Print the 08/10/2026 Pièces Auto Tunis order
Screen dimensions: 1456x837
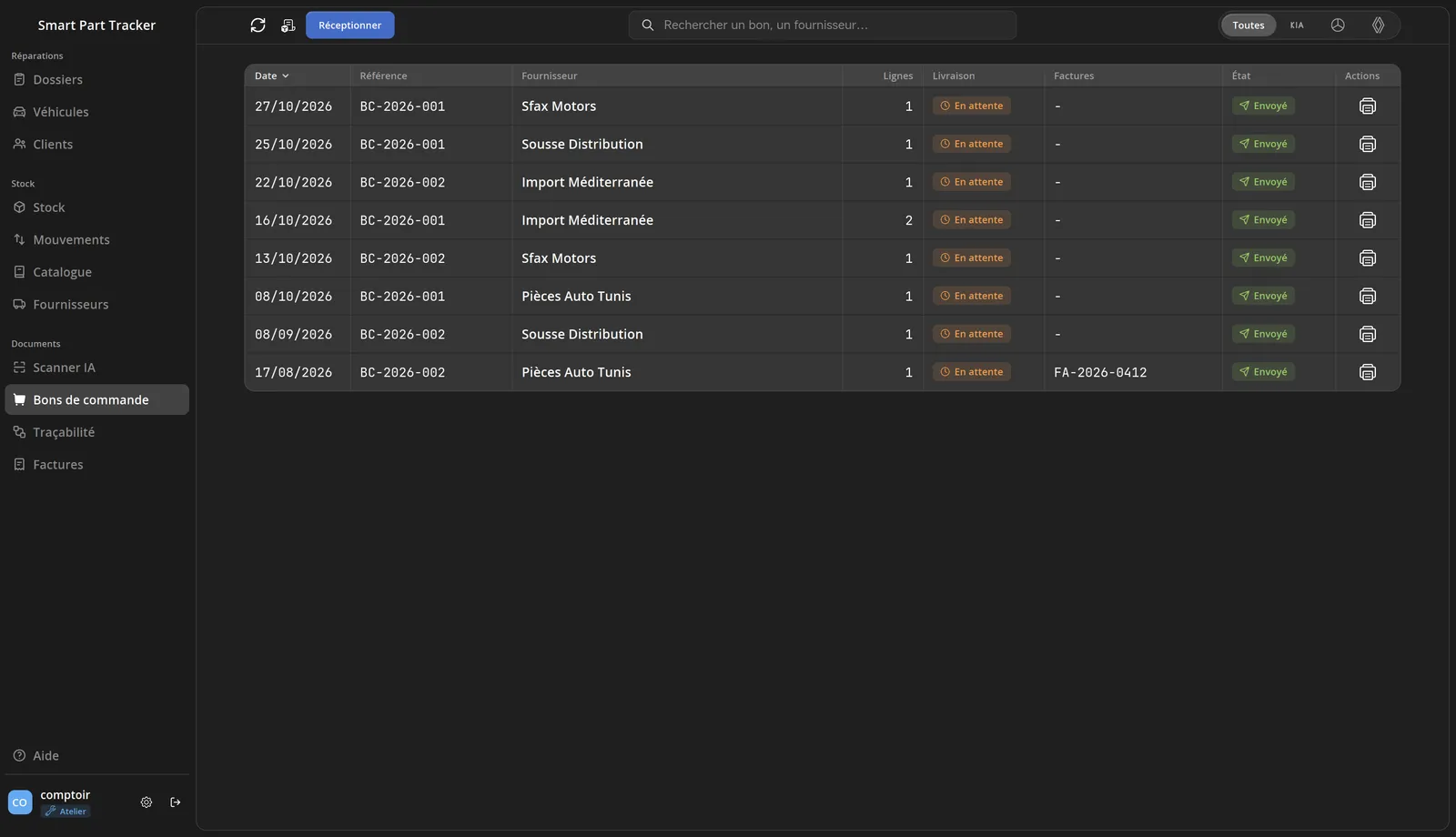pos(1367,296)
